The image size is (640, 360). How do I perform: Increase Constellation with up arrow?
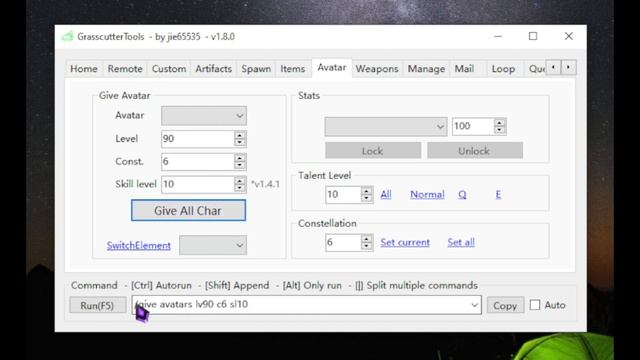(x=367, y=238)
